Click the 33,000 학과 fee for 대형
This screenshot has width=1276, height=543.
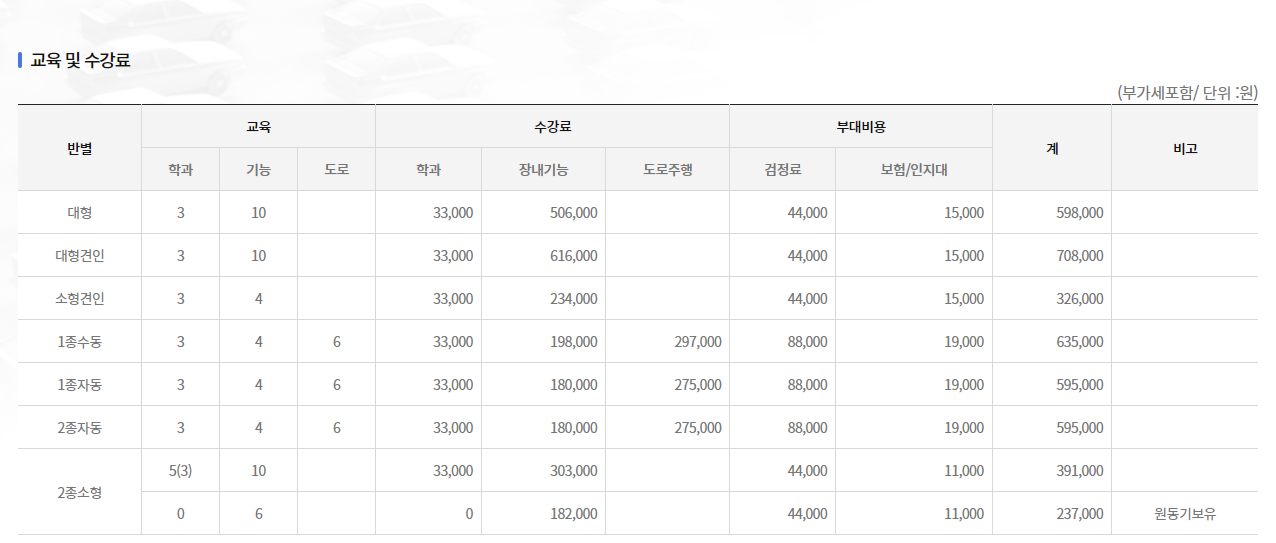coord(453,213)
